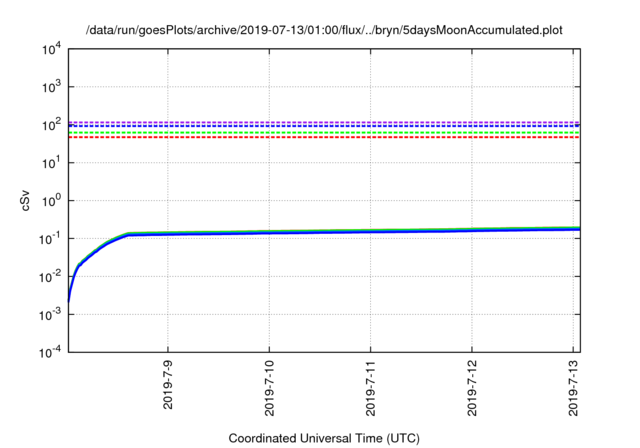Viewport: 640px width, 448px height.
Task: Click the Coordinated Universal Time (UTC) axis label
Action: coord(324,438)
